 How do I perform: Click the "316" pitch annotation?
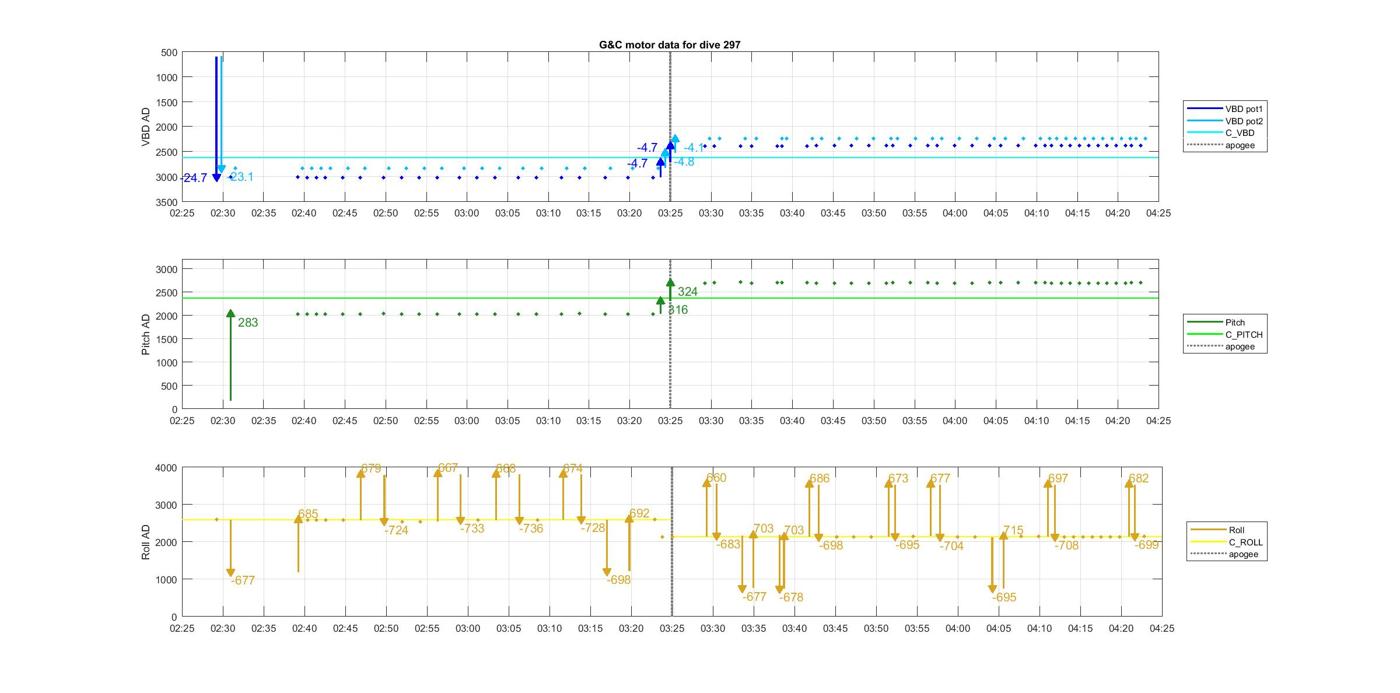(x=678, y=310)
